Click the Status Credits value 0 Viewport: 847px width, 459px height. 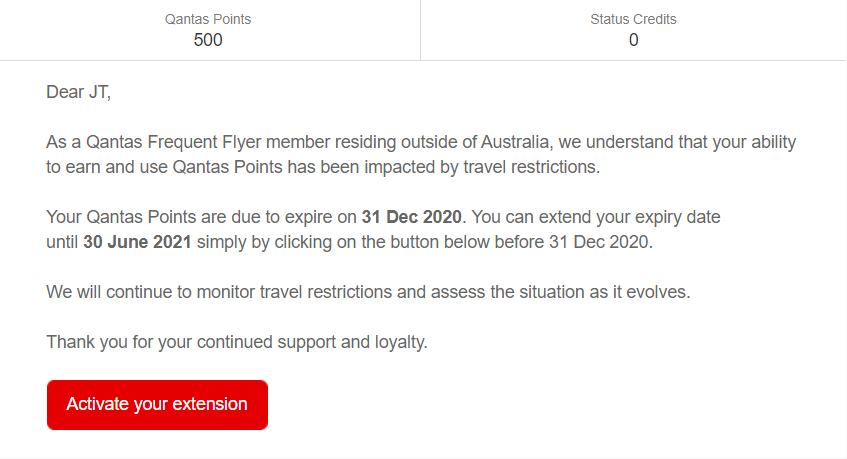coord(634,40)
